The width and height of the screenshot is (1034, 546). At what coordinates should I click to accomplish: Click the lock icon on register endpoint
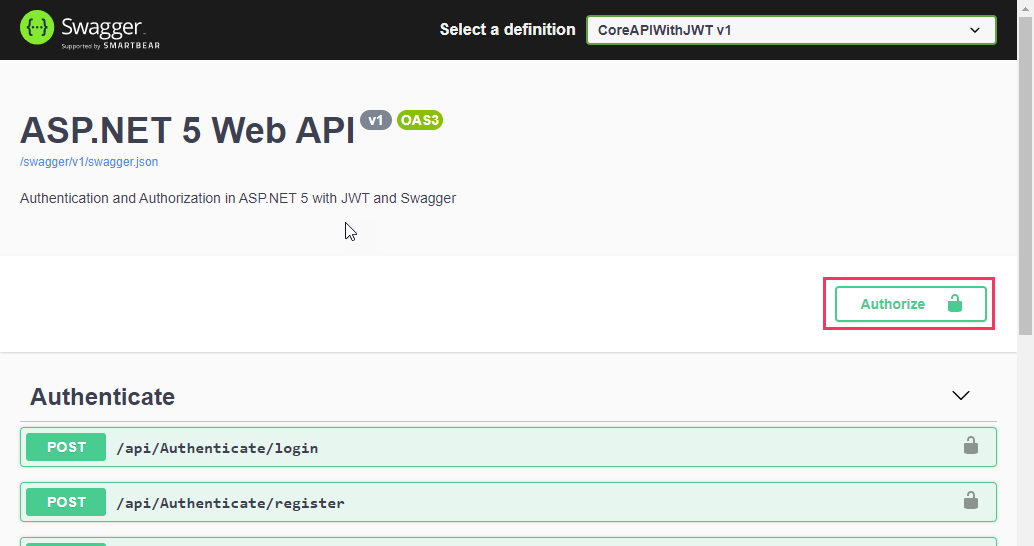click(x=971, y=500)
